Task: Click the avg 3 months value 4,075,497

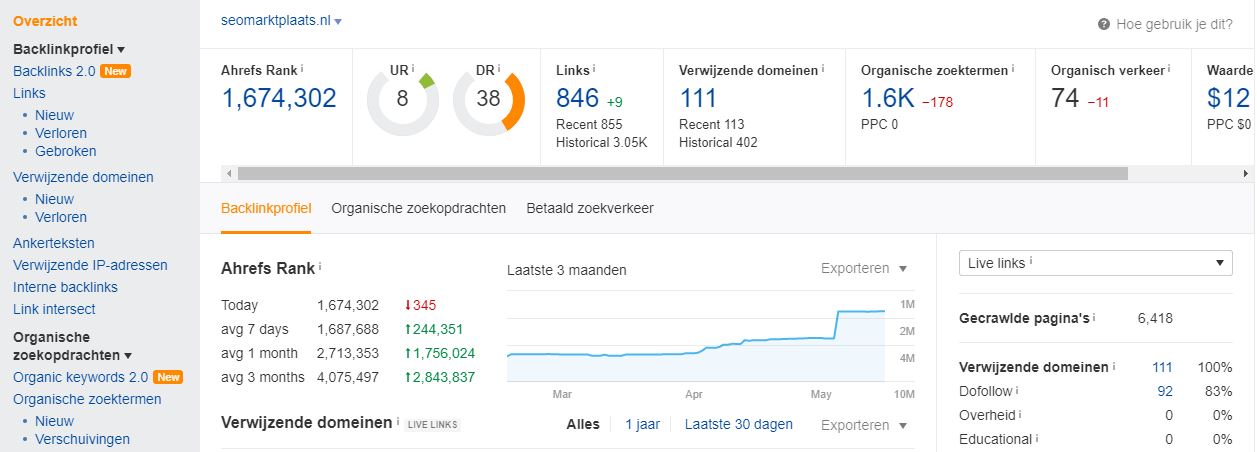Action: coord(348,377)
